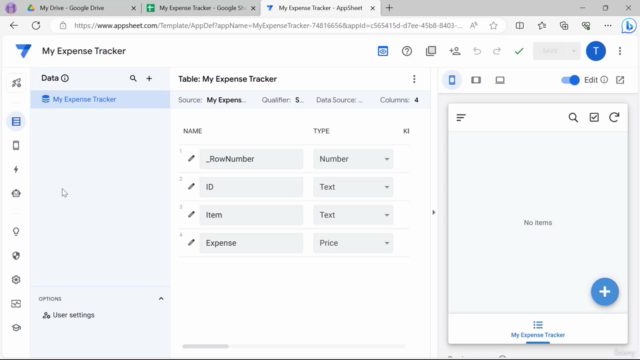Toggle the preview eye icon in header
The height and width of the screenshot is (360, 640).
(383, 51)
